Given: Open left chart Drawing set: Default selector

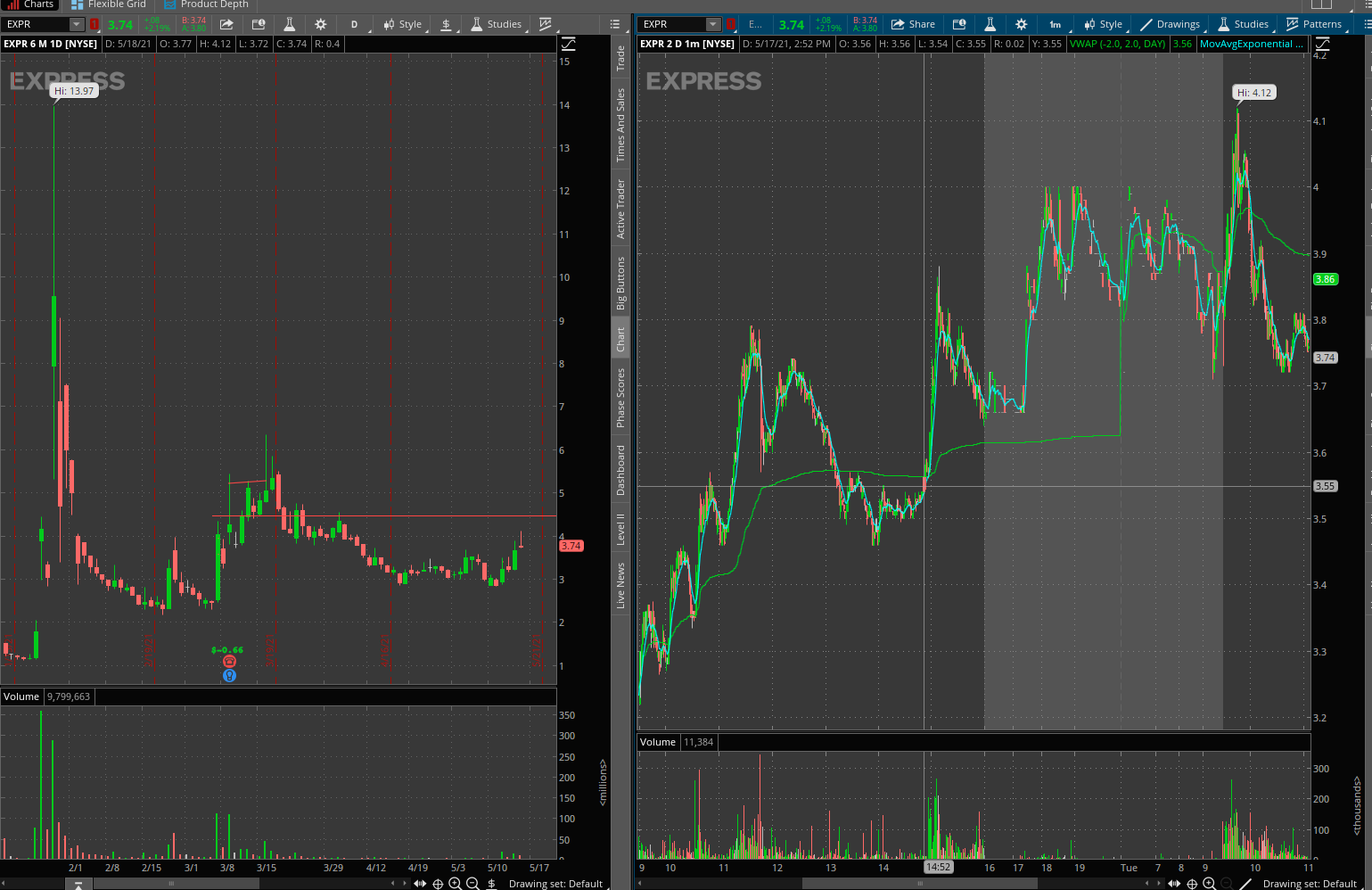Looking at the screenshot, I should (555, 884).
